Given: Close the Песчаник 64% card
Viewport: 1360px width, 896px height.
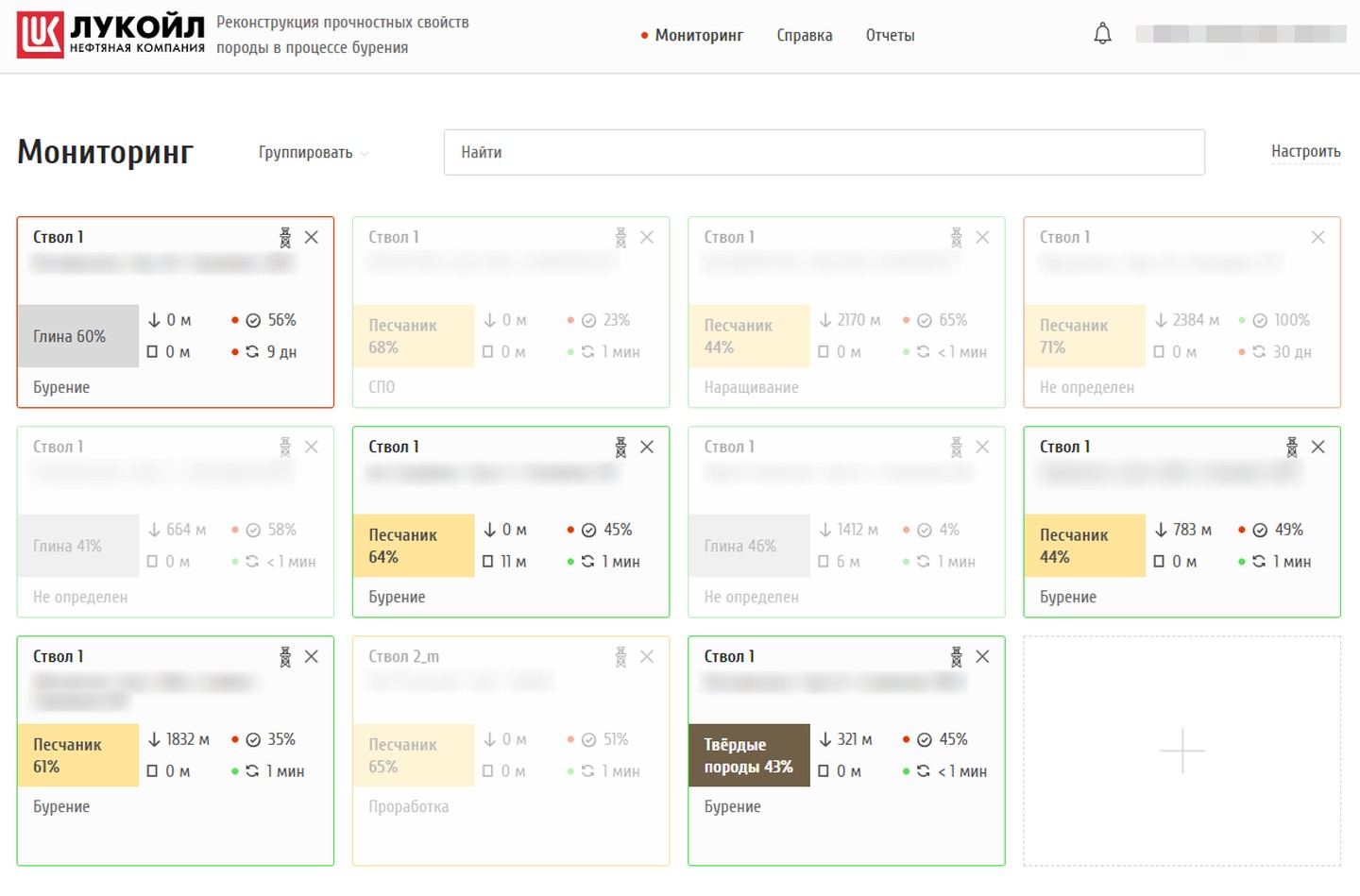Looking at the screenshot, I should point(647,448).
